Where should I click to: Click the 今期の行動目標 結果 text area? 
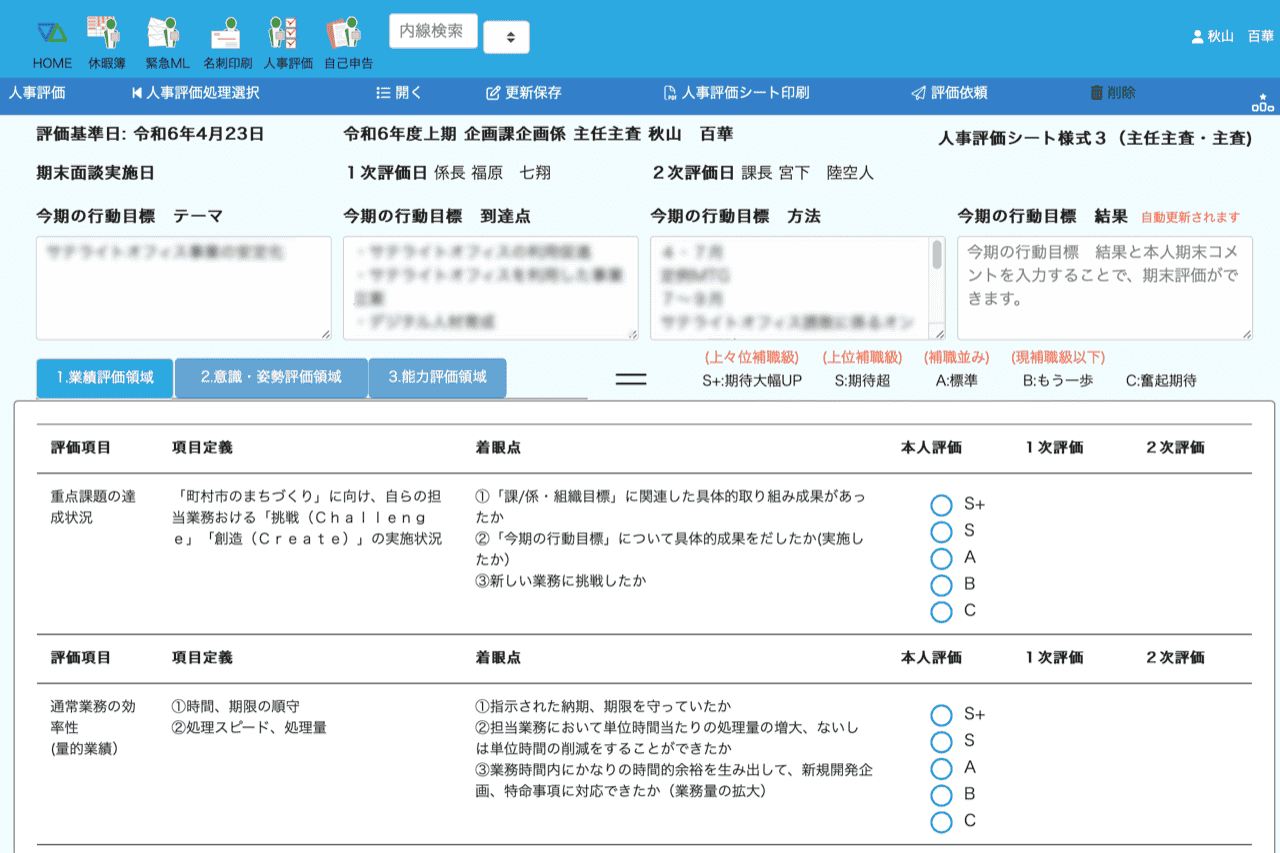pyautogui.click(x=1104, y=288)
